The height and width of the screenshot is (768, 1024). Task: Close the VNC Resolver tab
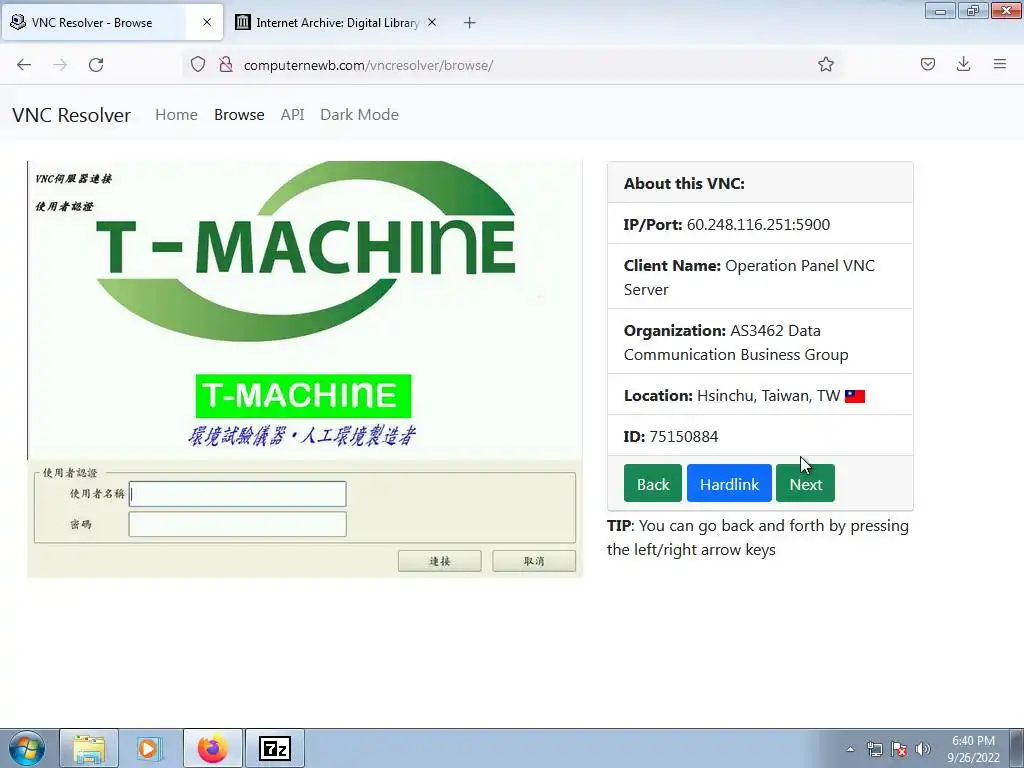pos(207,22)
